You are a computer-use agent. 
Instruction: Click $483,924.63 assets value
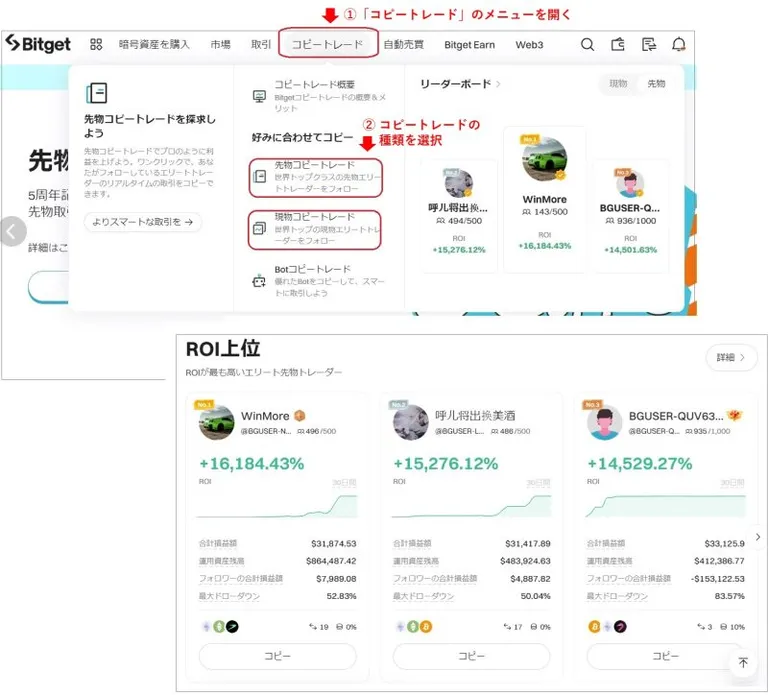[x=525, y=561]
